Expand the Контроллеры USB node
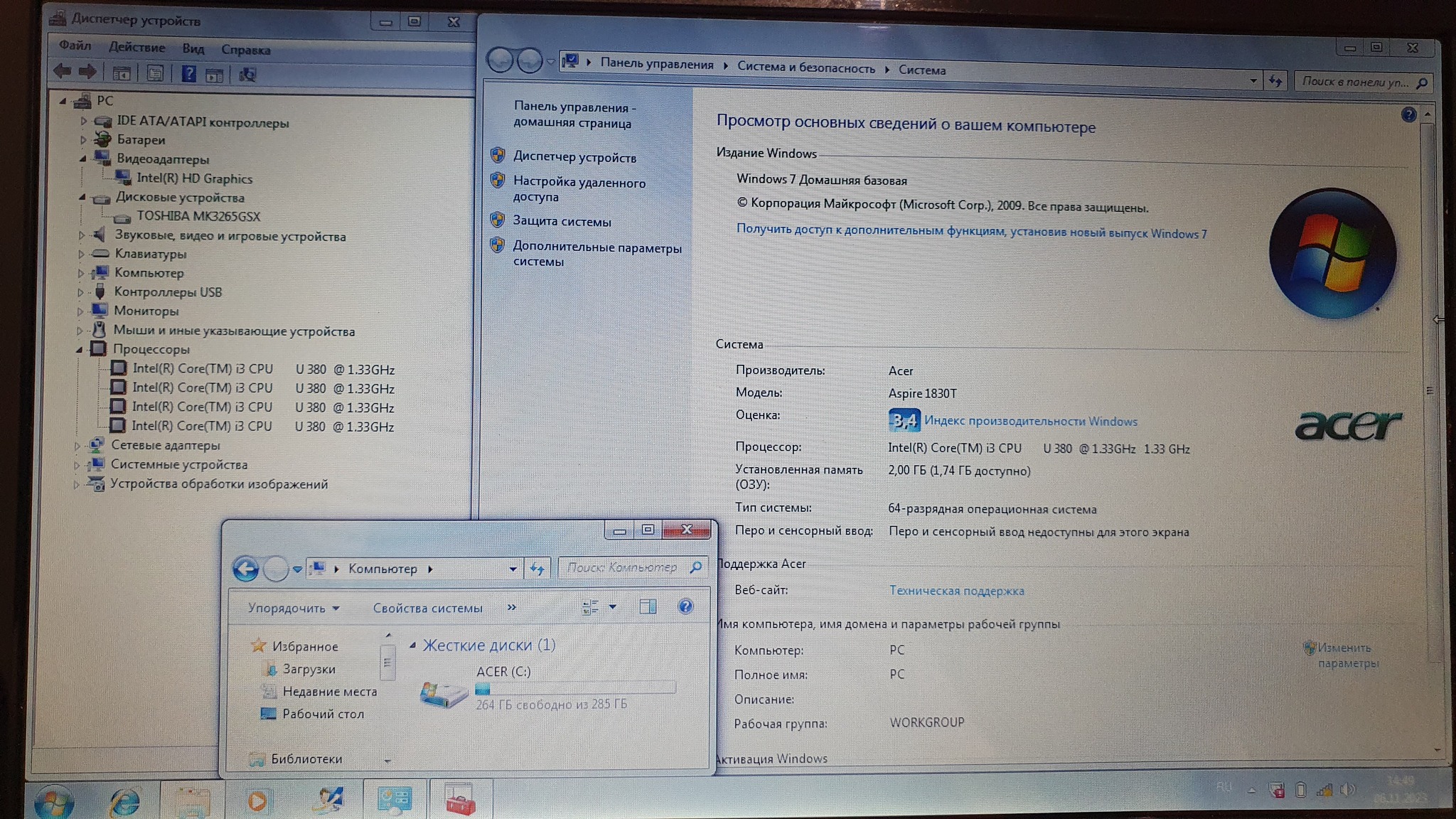This screenshot has width=1456, height=819. click(x=80, y=292)
